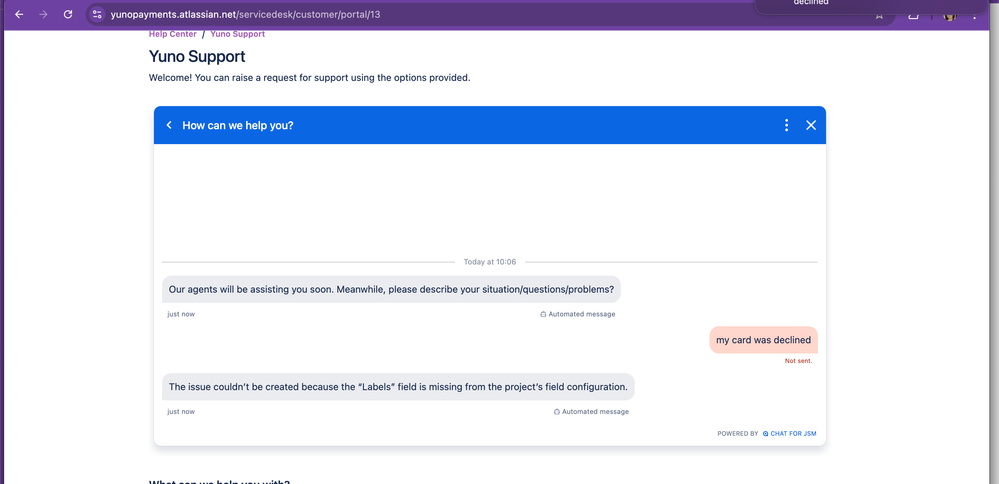
Task: Click the Welcome description text
Action: pos(310,78)
